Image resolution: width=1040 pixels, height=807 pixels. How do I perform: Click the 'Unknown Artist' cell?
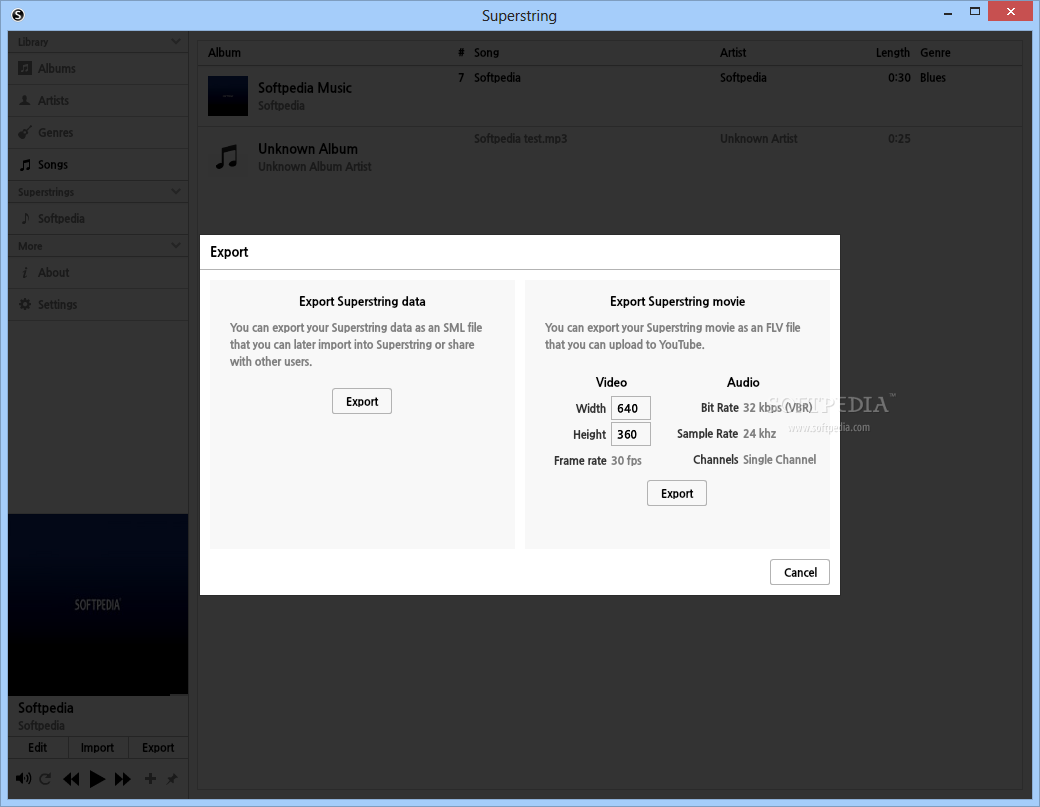759,139
